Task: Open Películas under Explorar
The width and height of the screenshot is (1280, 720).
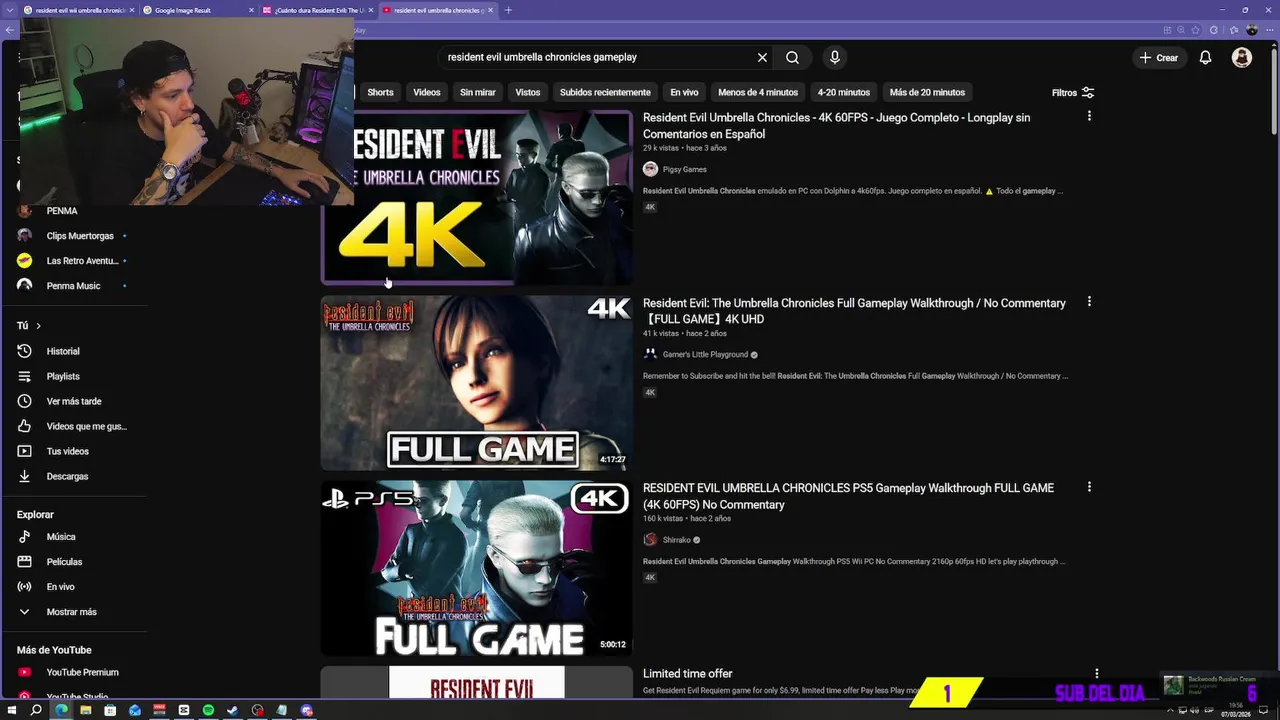Action: point(64,562)
